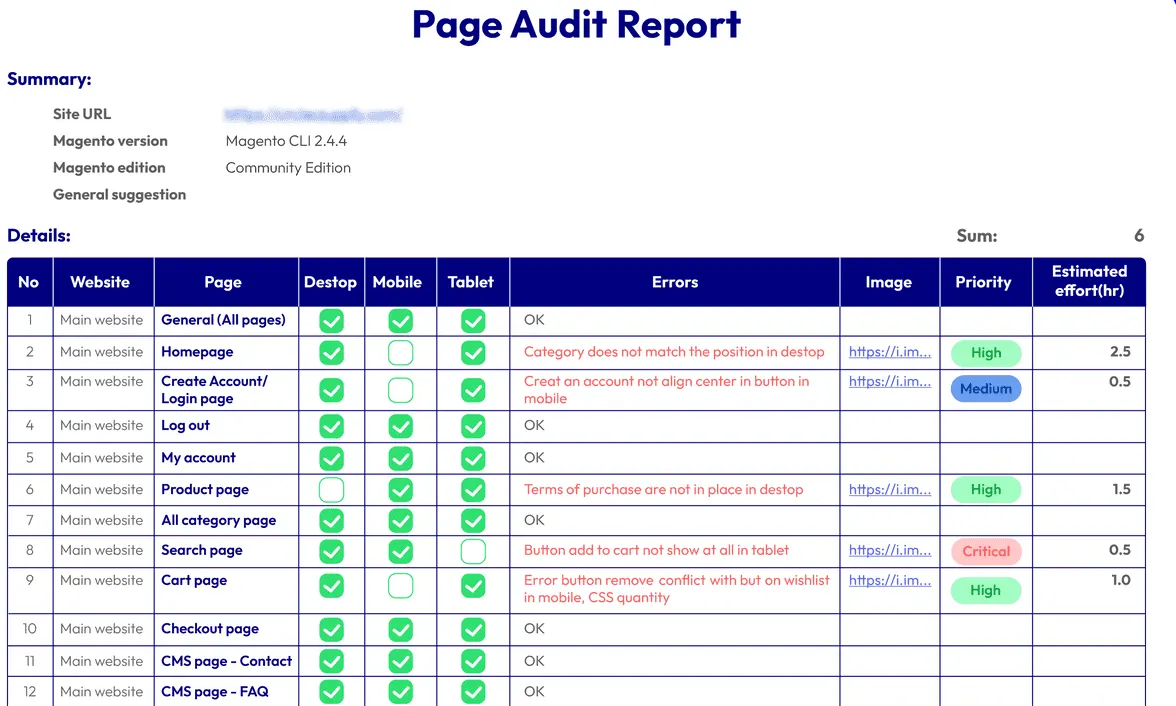Viewport: 1176px width, 706px height.
Task: Click the blurred Site URL link
Action: [313, 115]
